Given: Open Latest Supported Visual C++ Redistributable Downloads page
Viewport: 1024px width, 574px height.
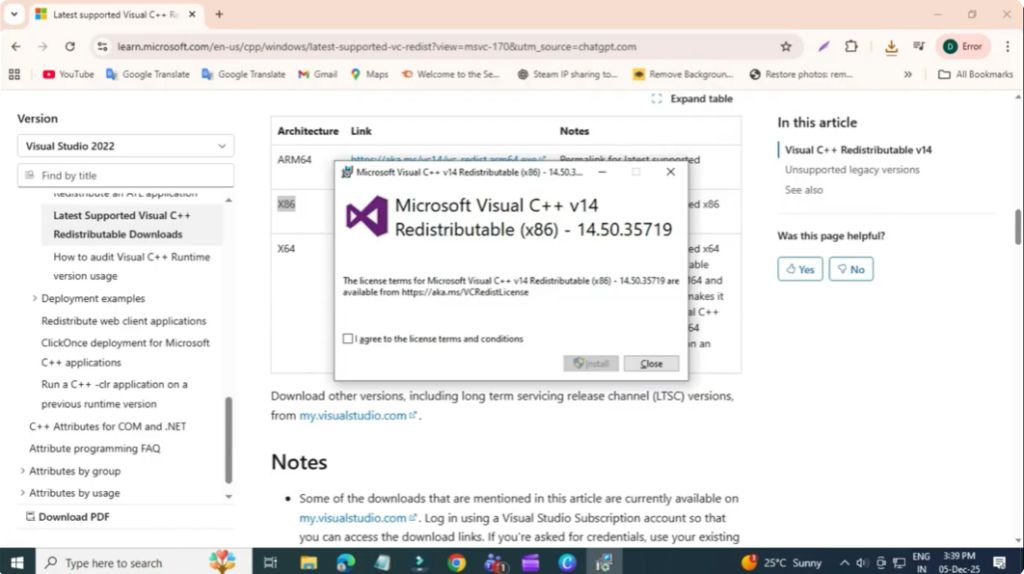Looking at the screenshot, I should pos(122,225).
